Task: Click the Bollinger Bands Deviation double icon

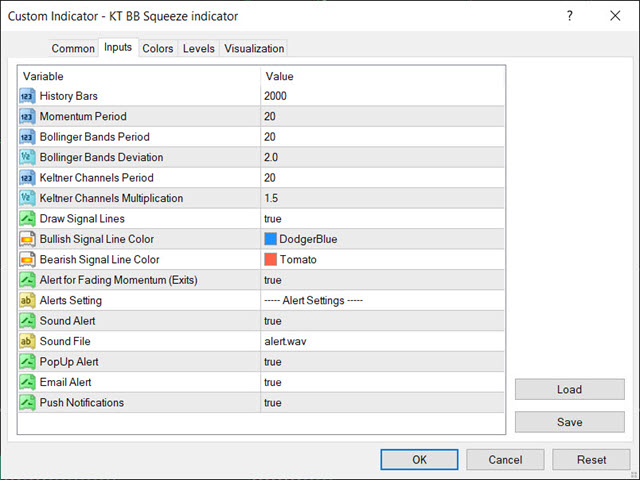Action: [x=27, y=157]
